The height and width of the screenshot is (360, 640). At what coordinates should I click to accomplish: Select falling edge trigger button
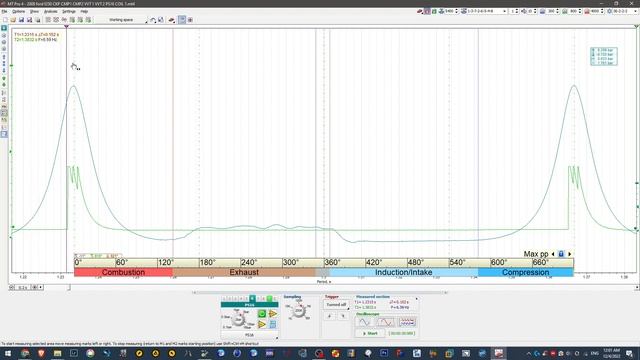point(343,316)
